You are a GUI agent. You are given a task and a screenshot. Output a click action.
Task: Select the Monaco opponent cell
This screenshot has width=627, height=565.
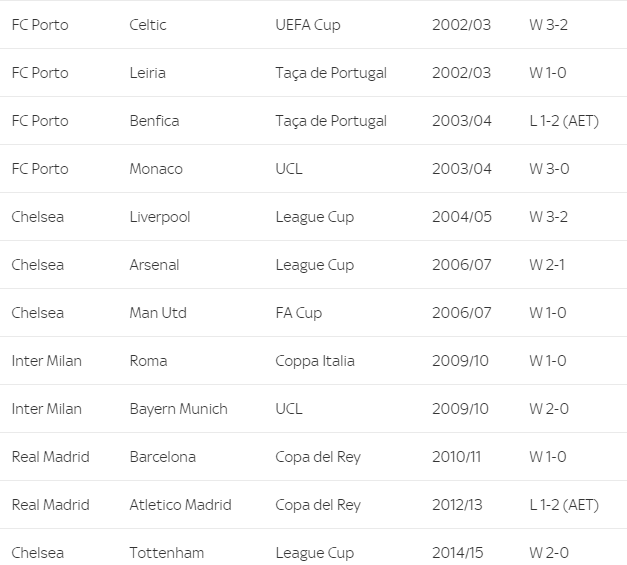point(156,169)
